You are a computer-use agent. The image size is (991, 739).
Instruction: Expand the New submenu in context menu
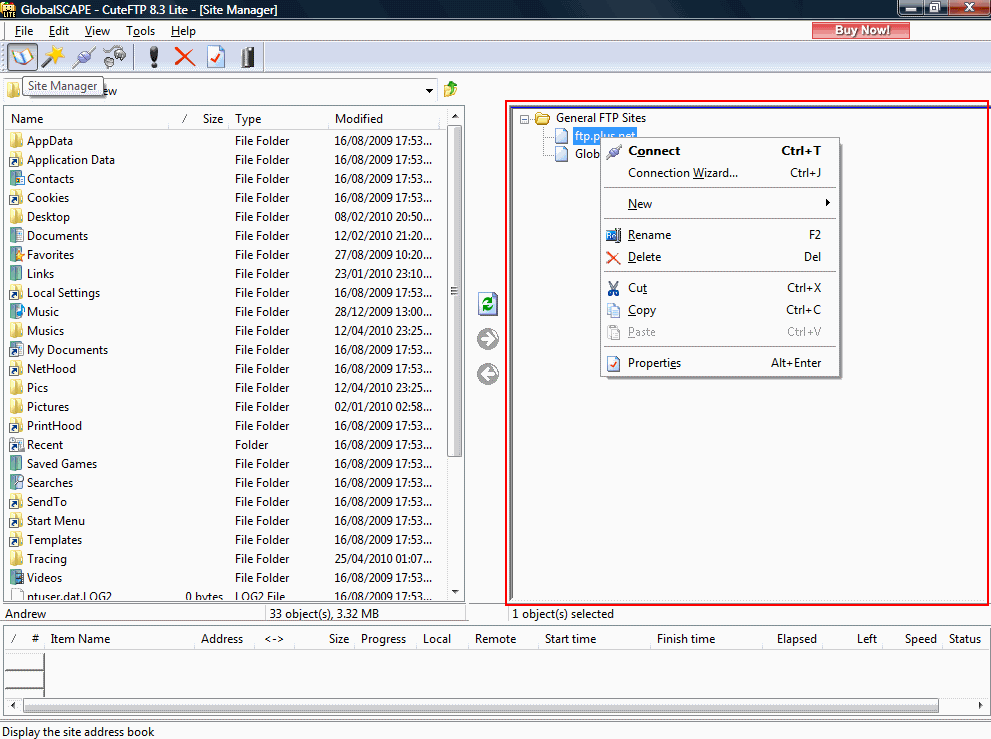pyautogui.click(x=720, y=204)
